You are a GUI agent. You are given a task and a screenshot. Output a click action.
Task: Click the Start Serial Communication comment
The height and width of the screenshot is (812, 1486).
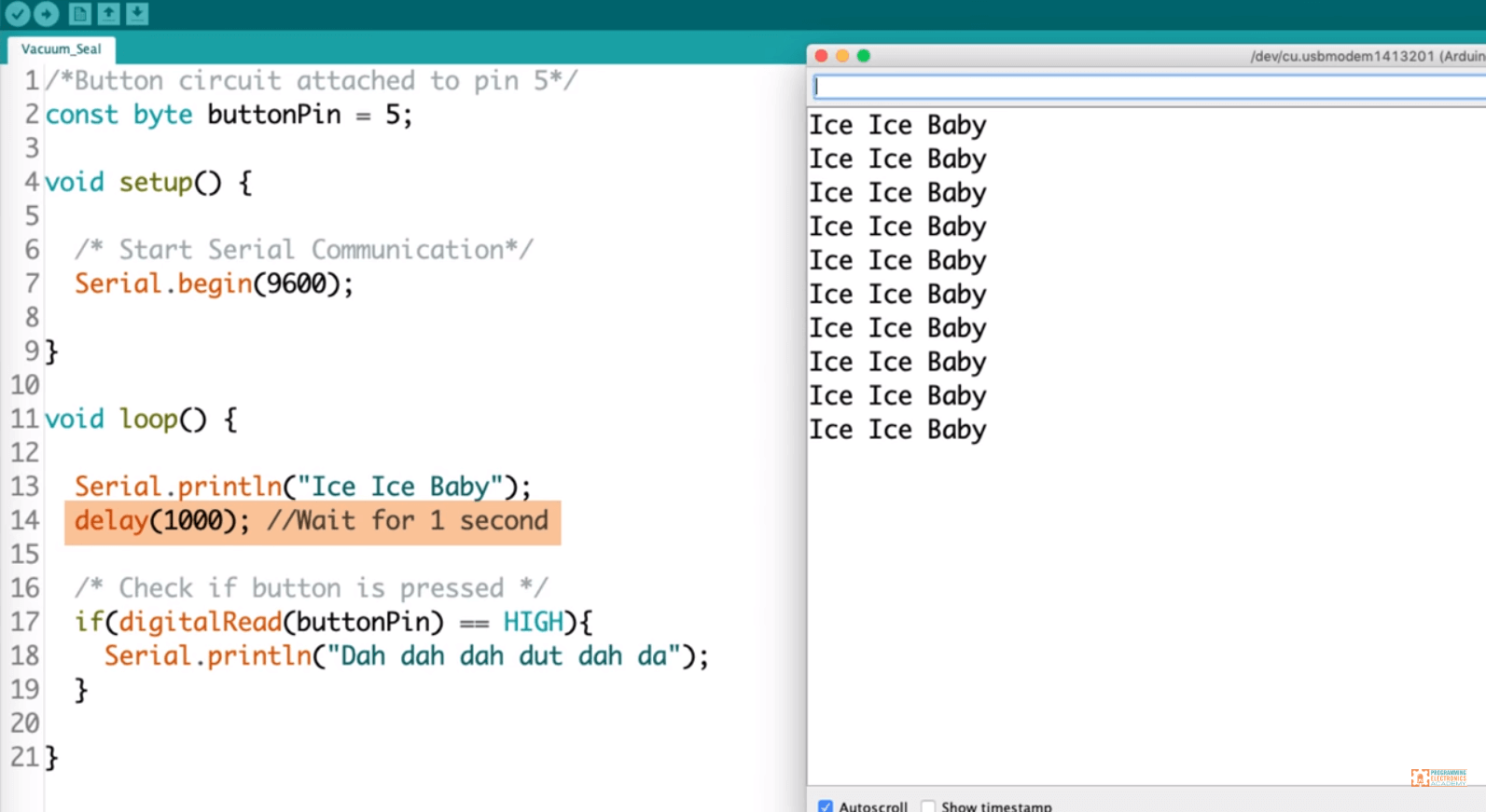[304, 250]
